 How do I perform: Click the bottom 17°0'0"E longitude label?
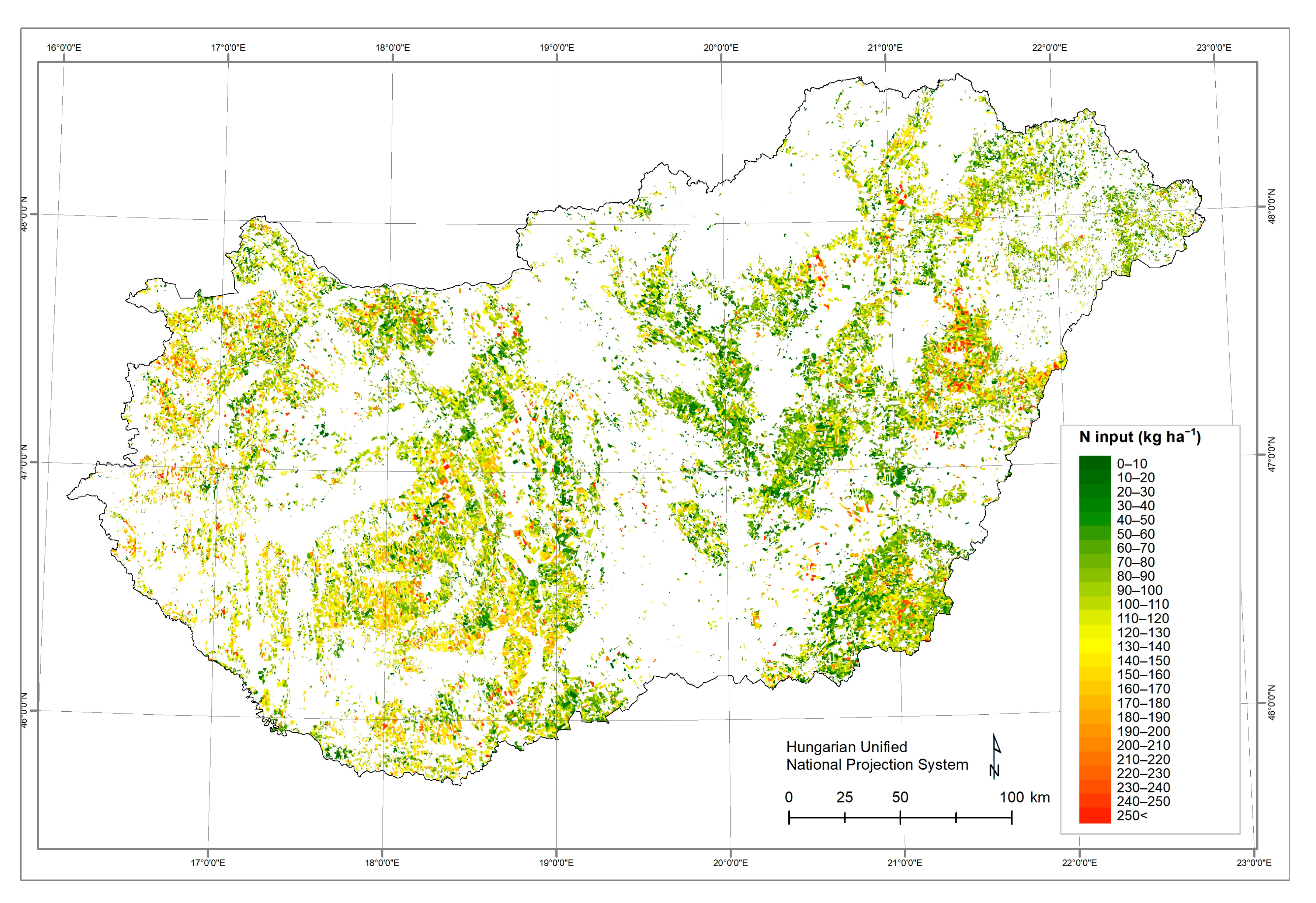click(208, 863)
